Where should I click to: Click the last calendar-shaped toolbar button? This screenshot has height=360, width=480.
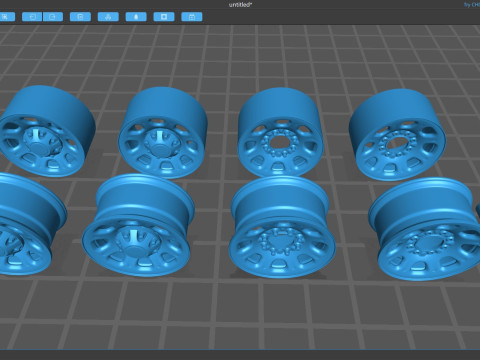(192, 17)
